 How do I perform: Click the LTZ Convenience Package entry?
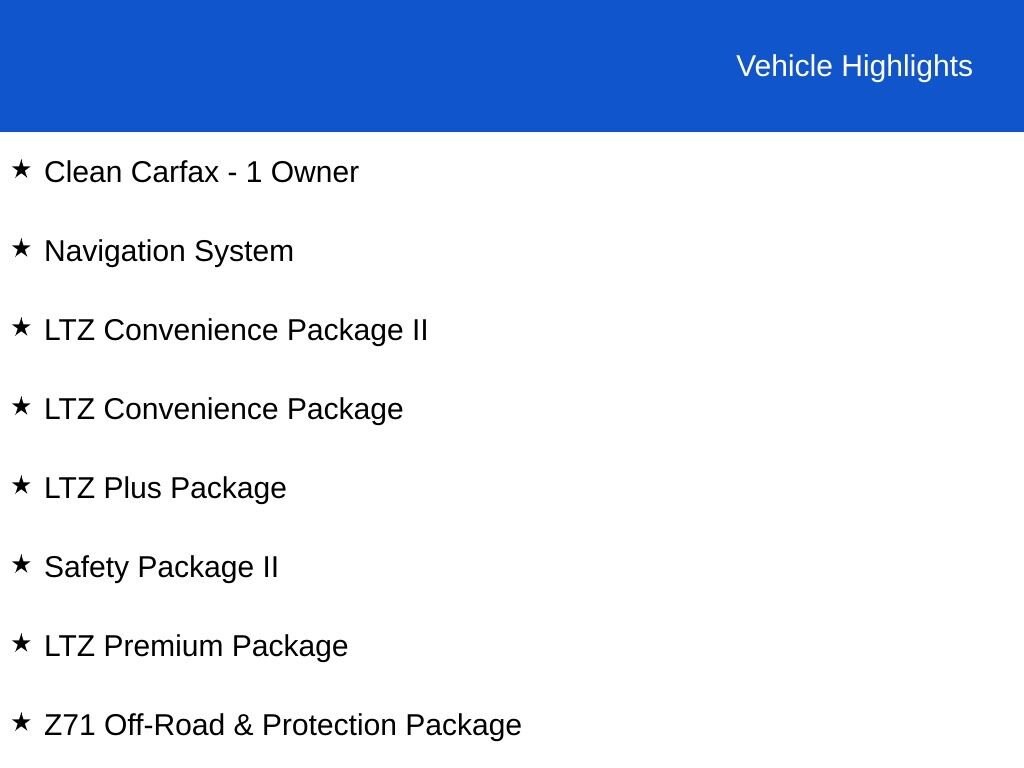pyautogui.click(x=223, y=409)
